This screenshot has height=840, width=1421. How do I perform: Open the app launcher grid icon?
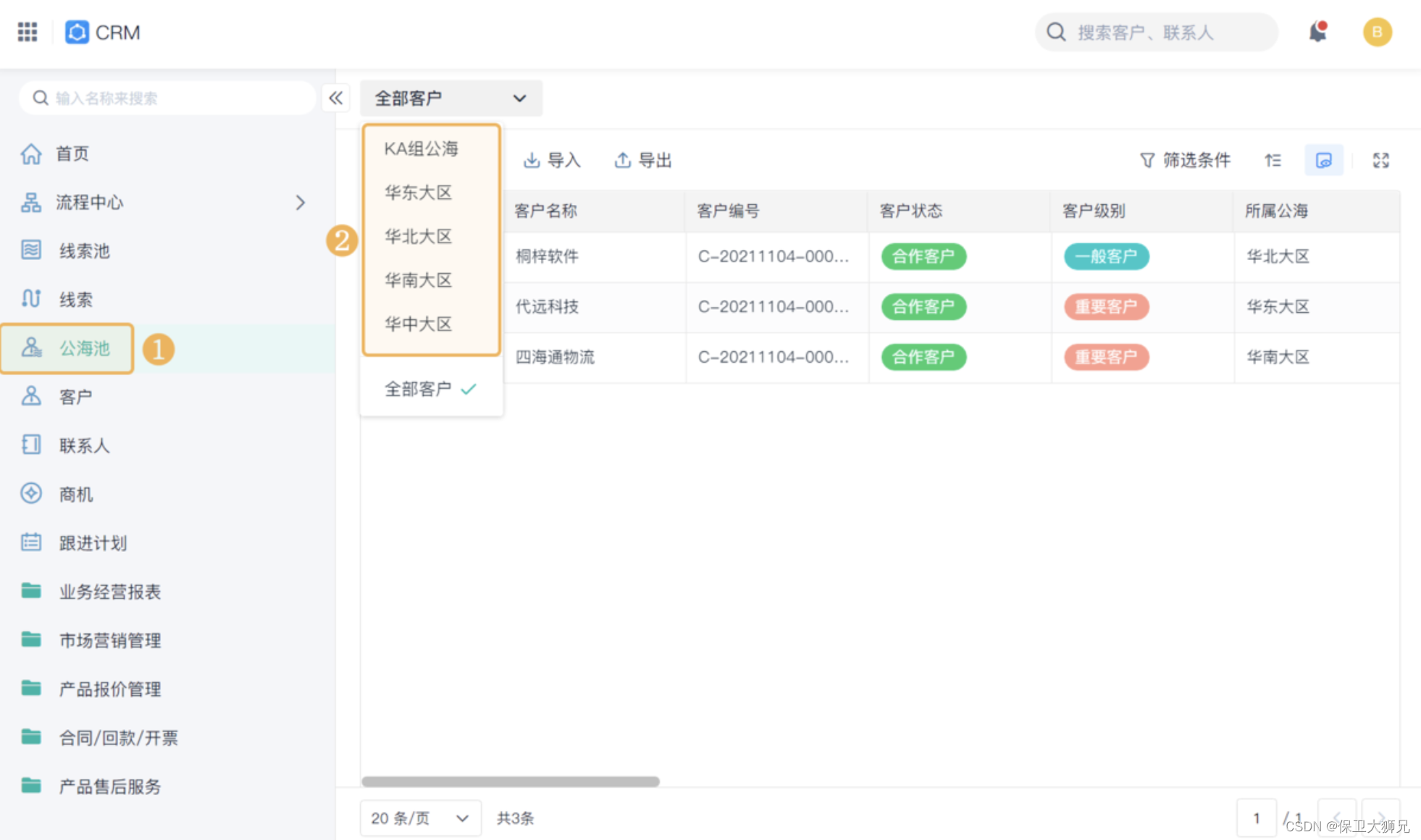28,32
